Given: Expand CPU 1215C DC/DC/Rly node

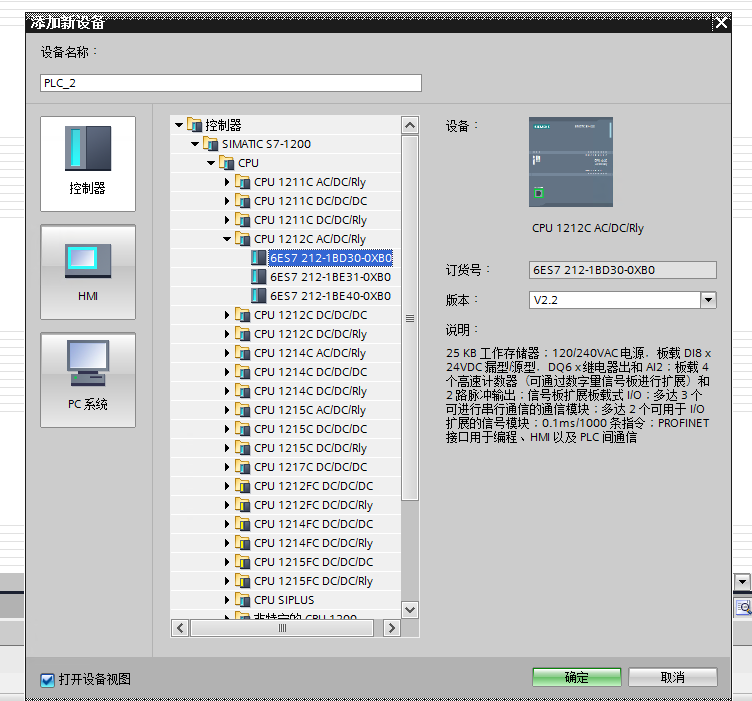Looking at the screenshot, I should 227,448.
